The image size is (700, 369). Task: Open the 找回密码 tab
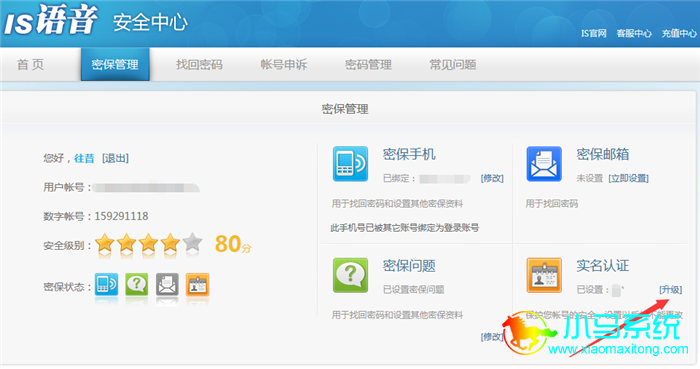pyautogui.click(x=199, y=65)
